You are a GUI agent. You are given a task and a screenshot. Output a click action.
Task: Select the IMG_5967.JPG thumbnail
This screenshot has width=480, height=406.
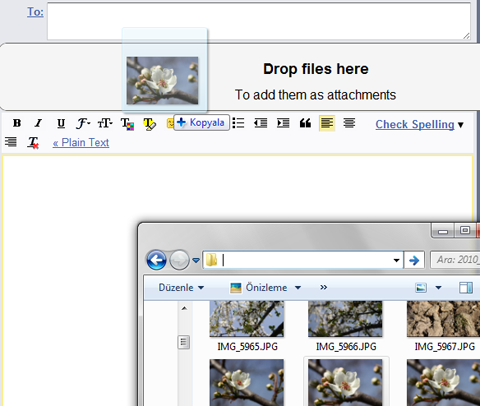[x=443, y=319]
